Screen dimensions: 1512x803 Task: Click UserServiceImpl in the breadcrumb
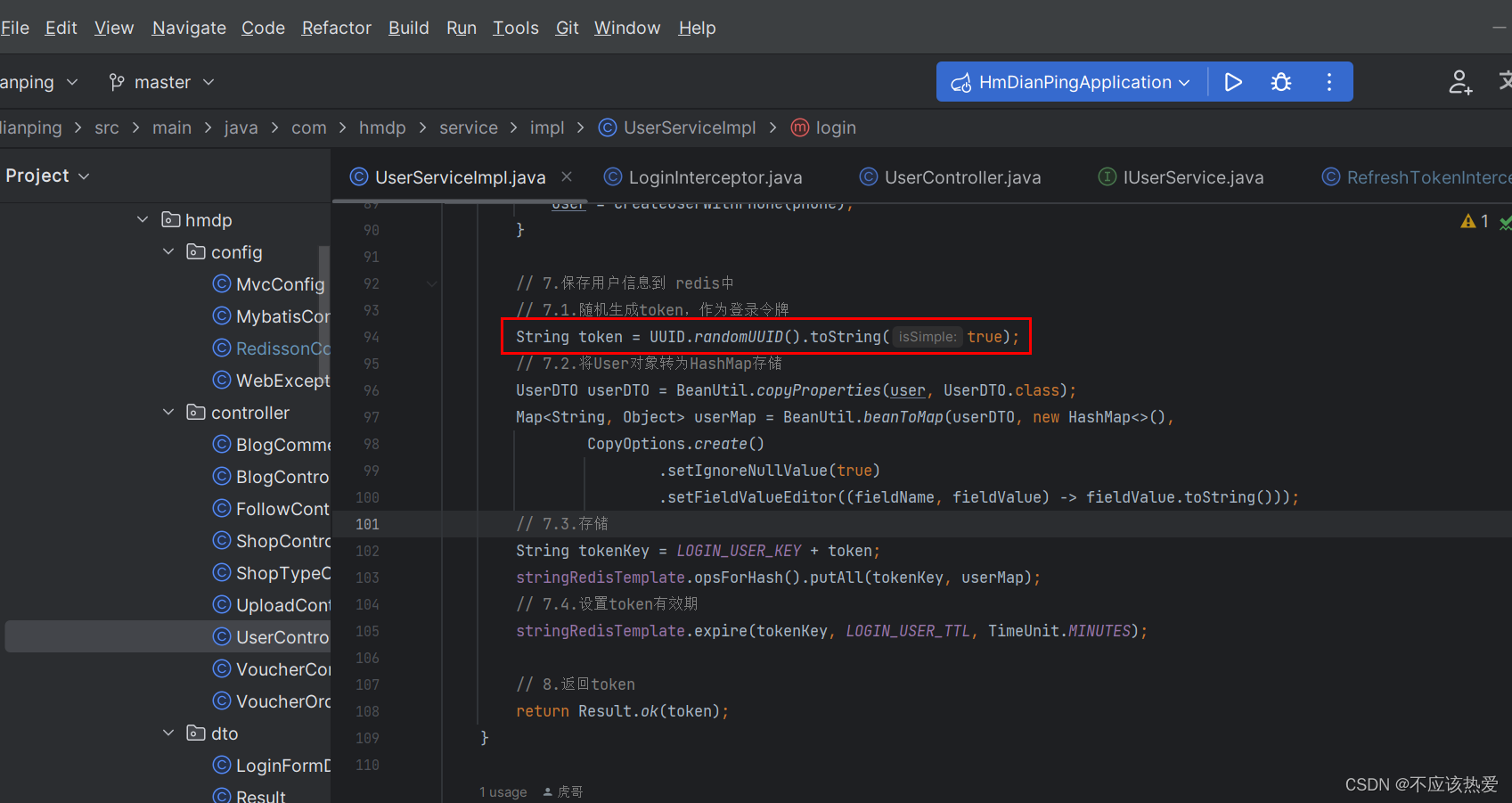click(678, 127)
